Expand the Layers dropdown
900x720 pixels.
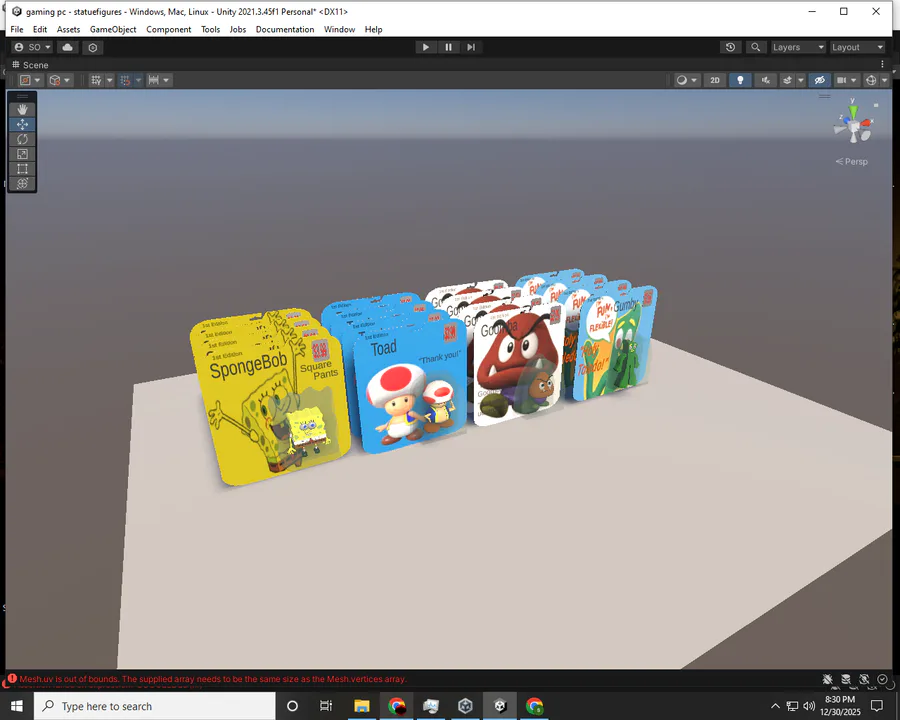click(798, 47)
